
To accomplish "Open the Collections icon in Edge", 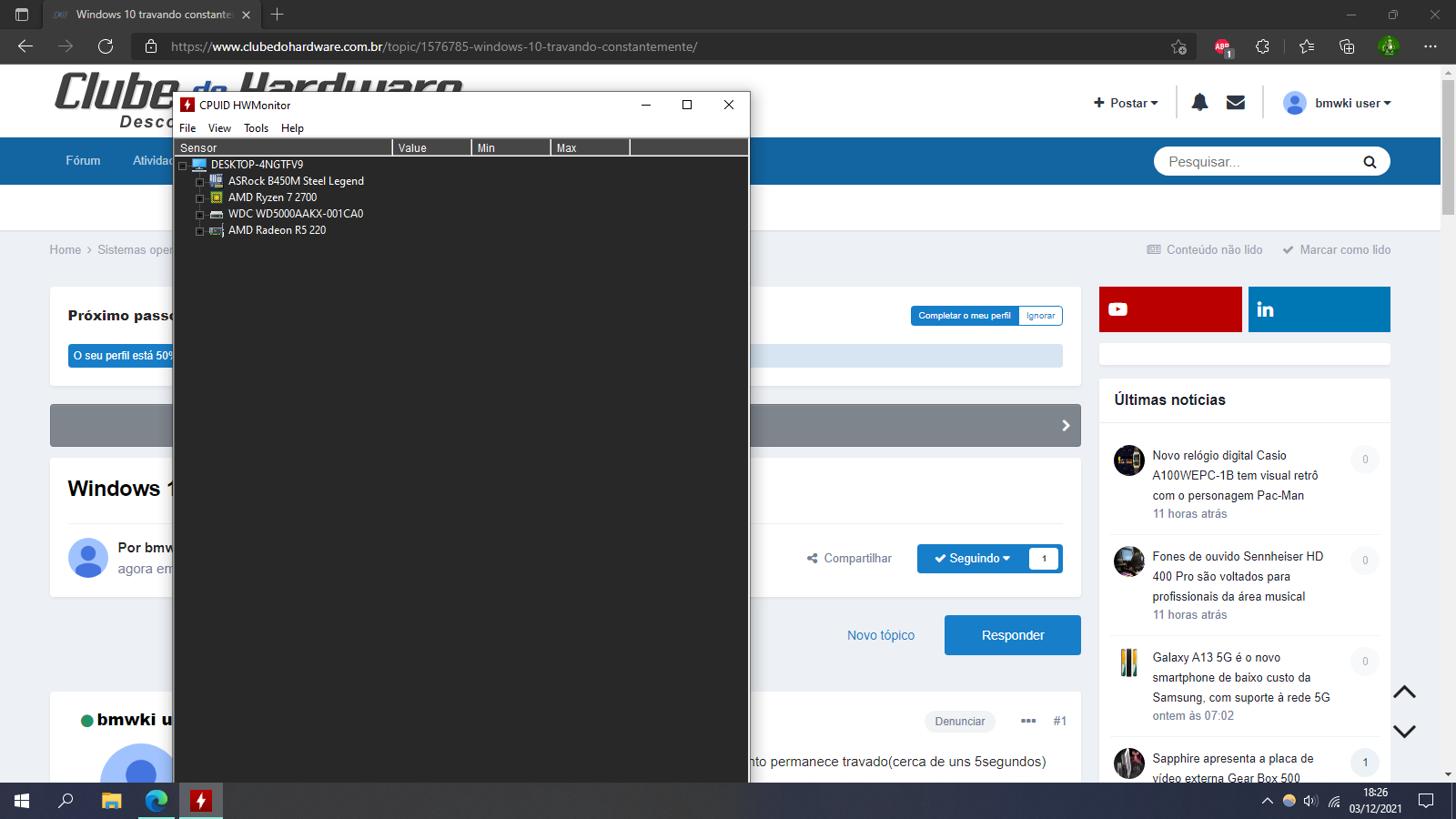I will coord(1347,46).
